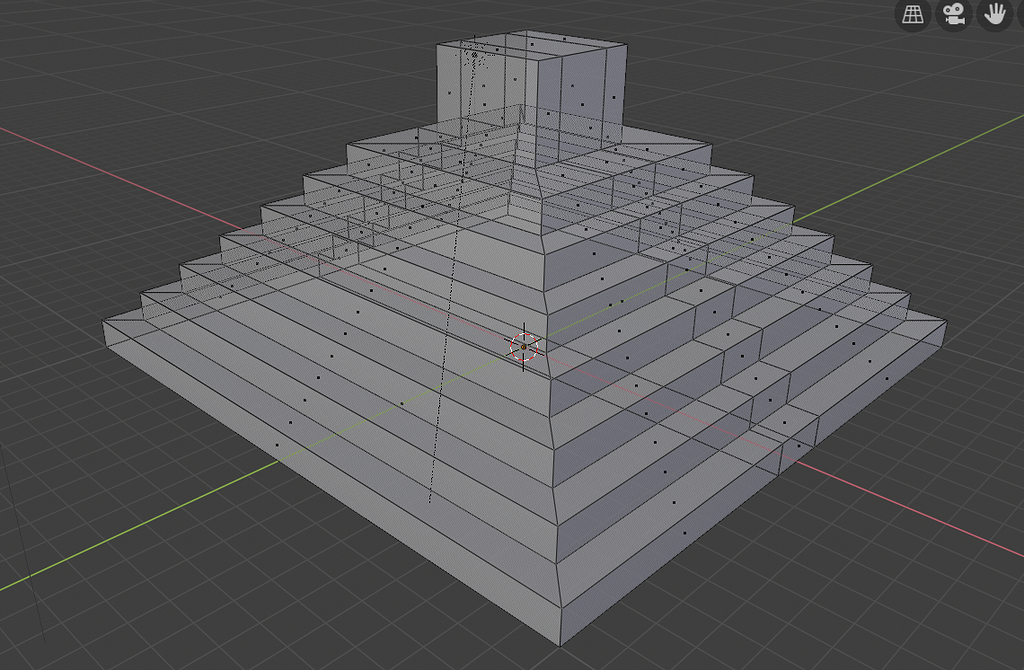Screen dimensions: 1024x670
Task: Click the leftmost corner of the bottom step
Action: [104, 323]
